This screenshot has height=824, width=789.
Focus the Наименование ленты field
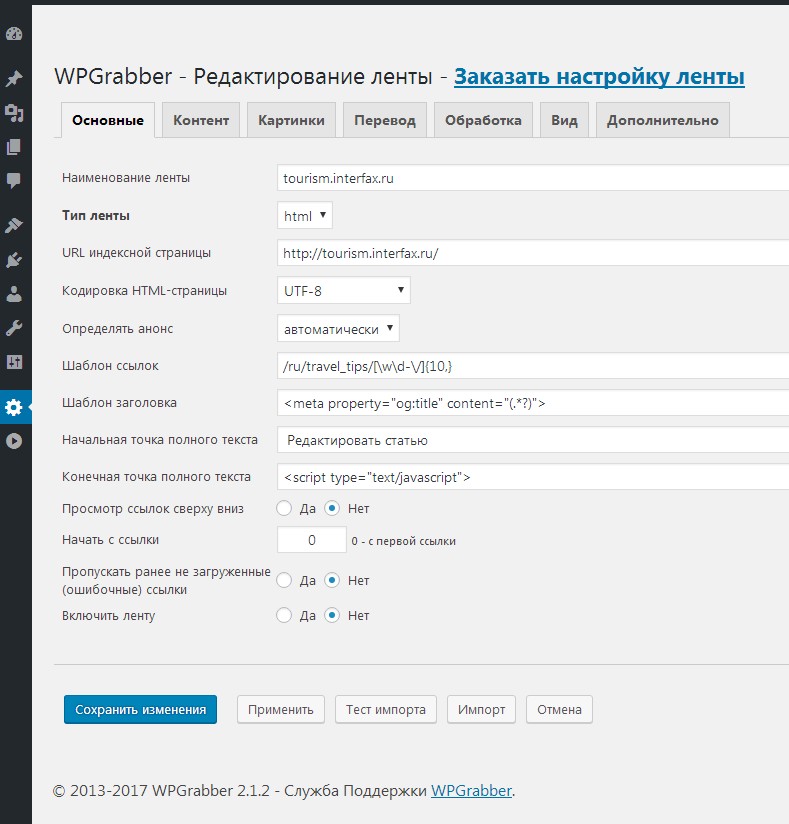coord(533,178)
